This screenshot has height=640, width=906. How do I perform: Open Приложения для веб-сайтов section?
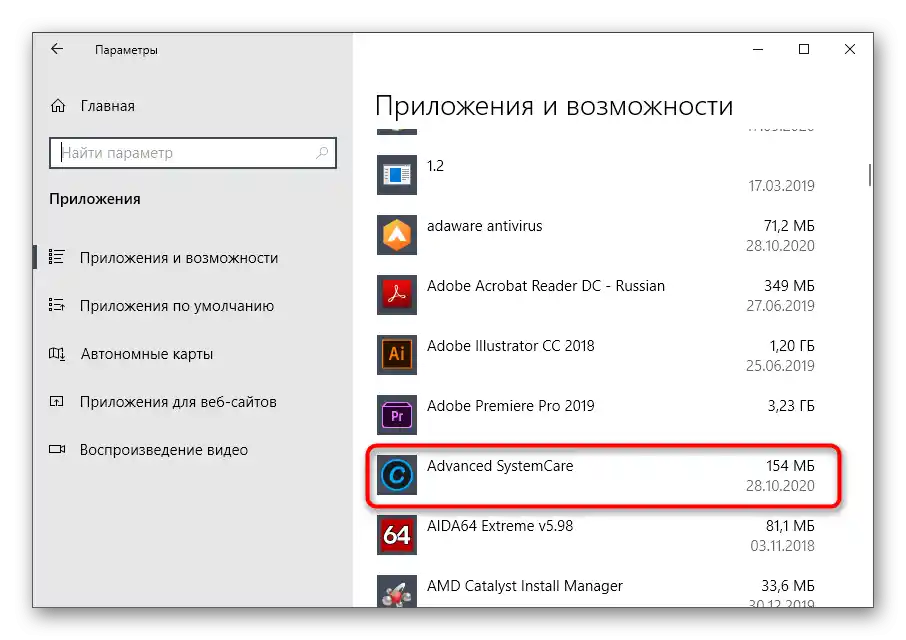178,402
